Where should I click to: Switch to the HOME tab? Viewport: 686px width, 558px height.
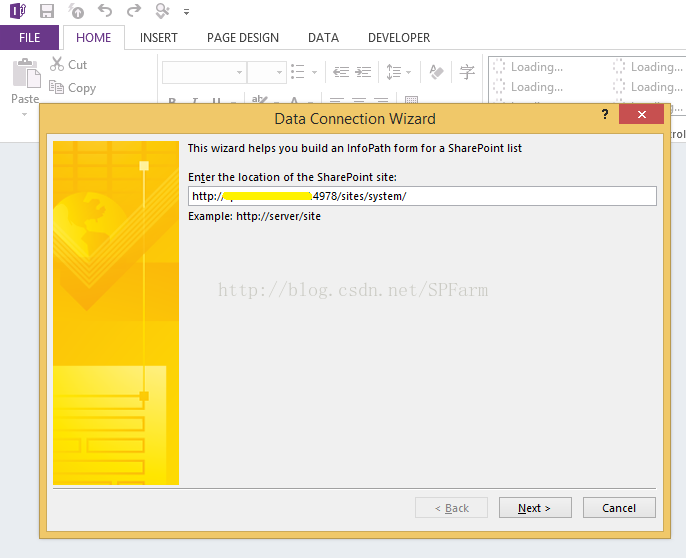coord(94,38)
